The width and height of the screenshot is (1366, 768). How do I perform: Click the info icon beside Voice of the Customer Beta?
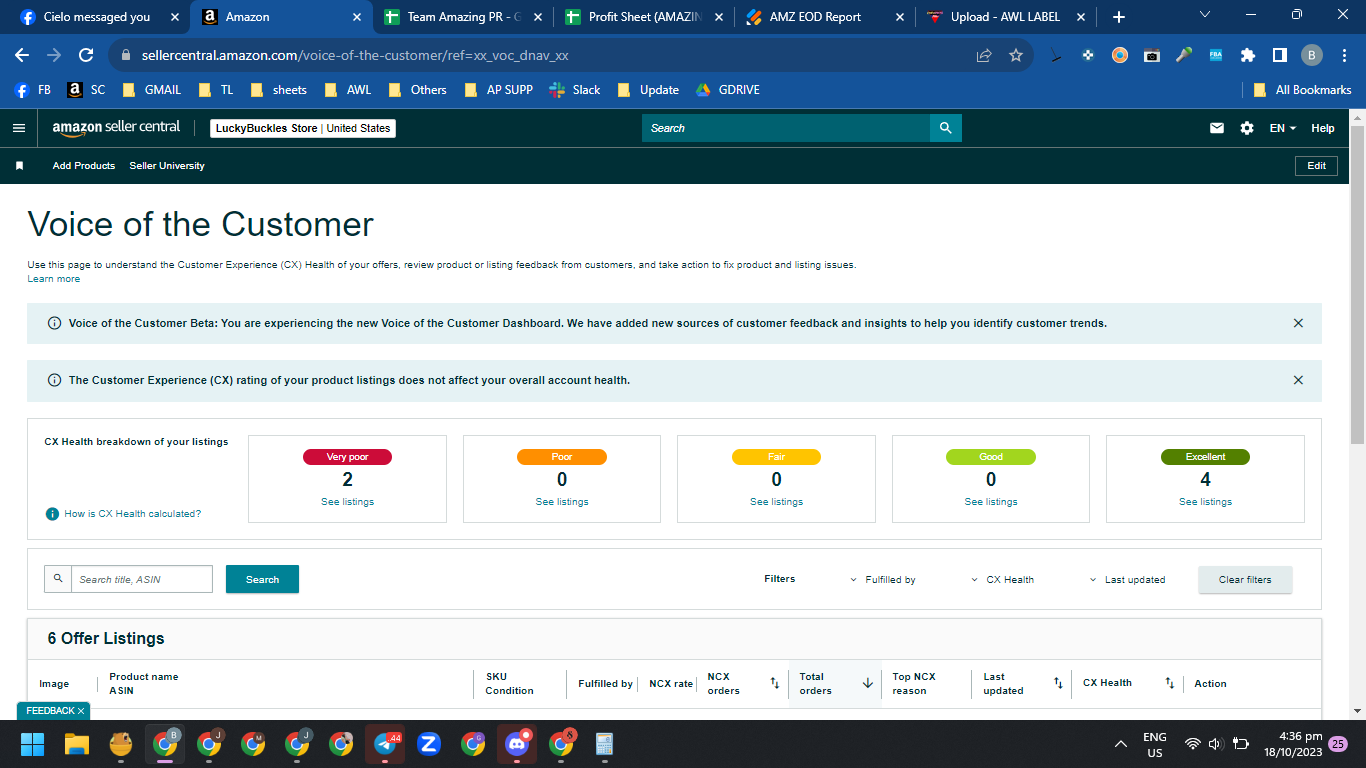(x=54, y=323)
